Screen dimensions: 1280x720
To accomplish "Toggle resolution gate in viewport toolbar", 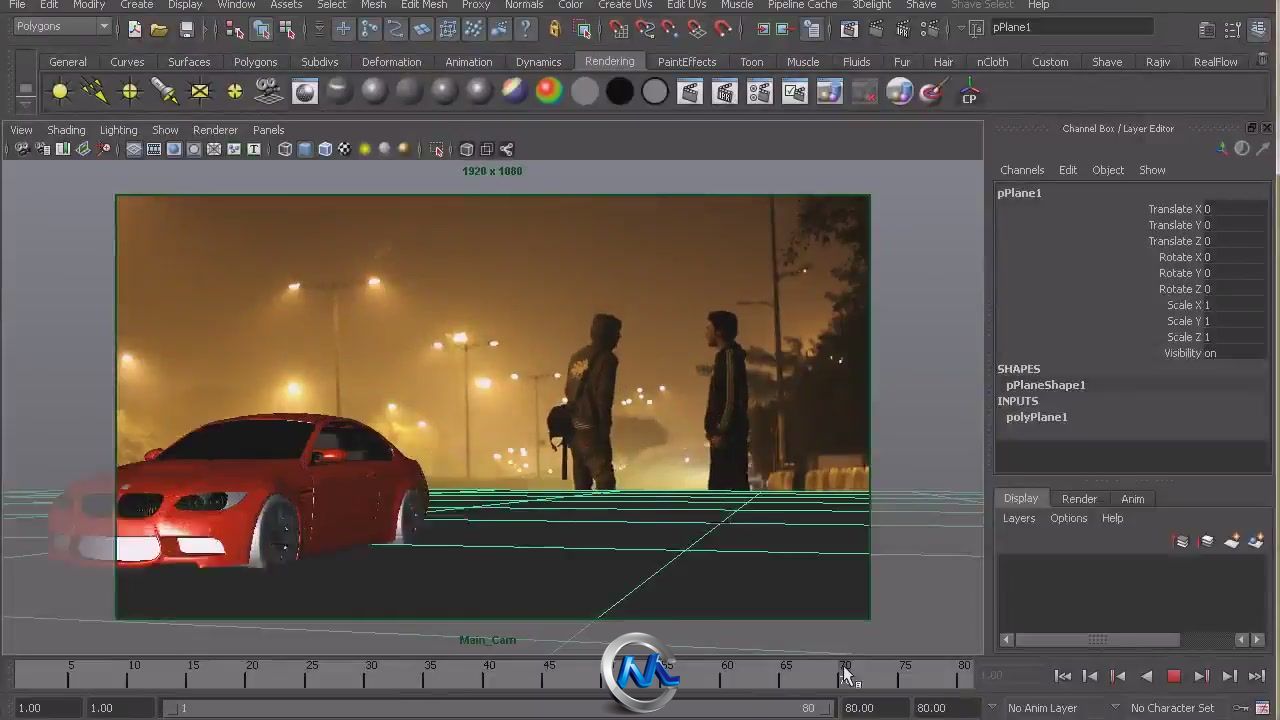I will (x=174, y=149).
